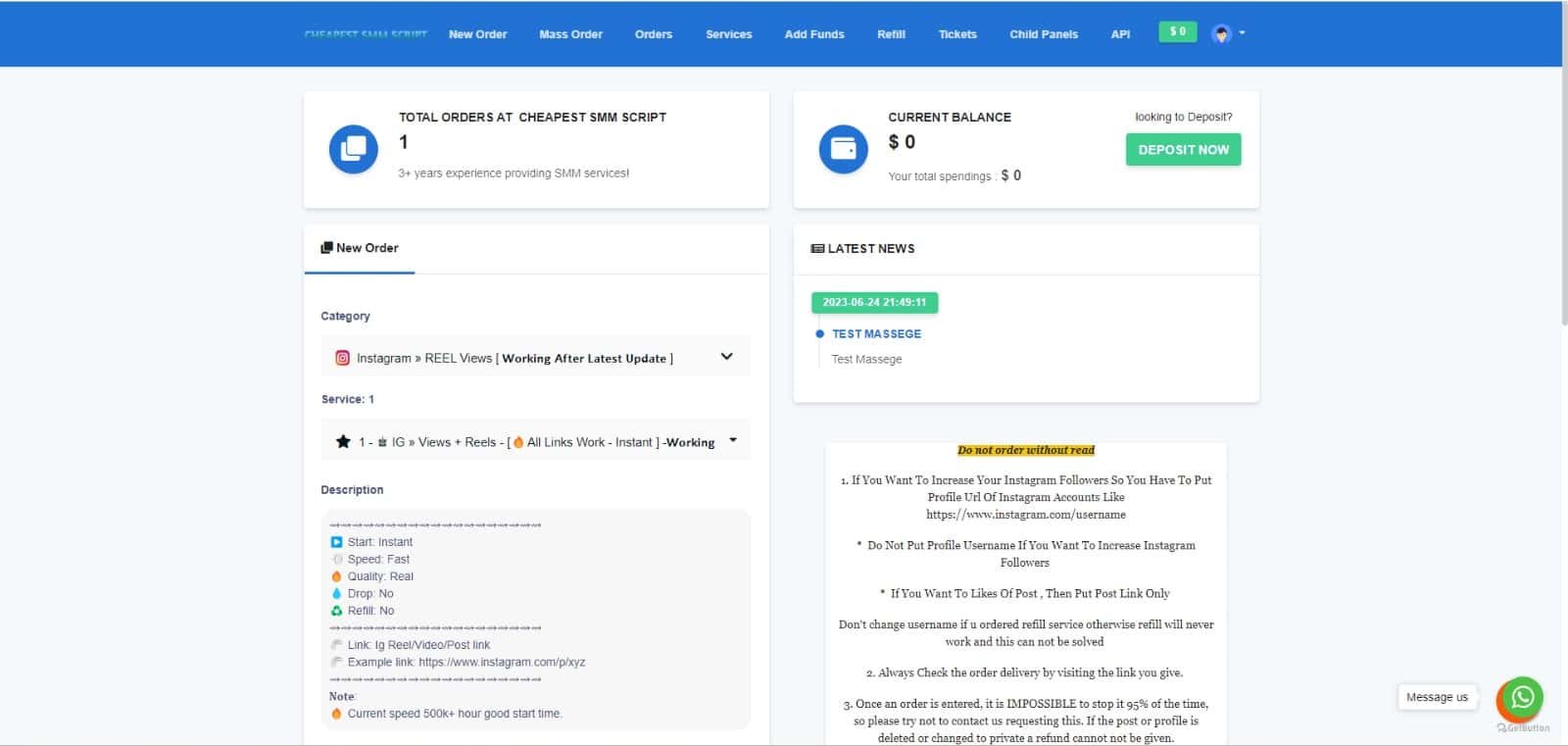Open Mass Order in navigation

tap(570, 34)
